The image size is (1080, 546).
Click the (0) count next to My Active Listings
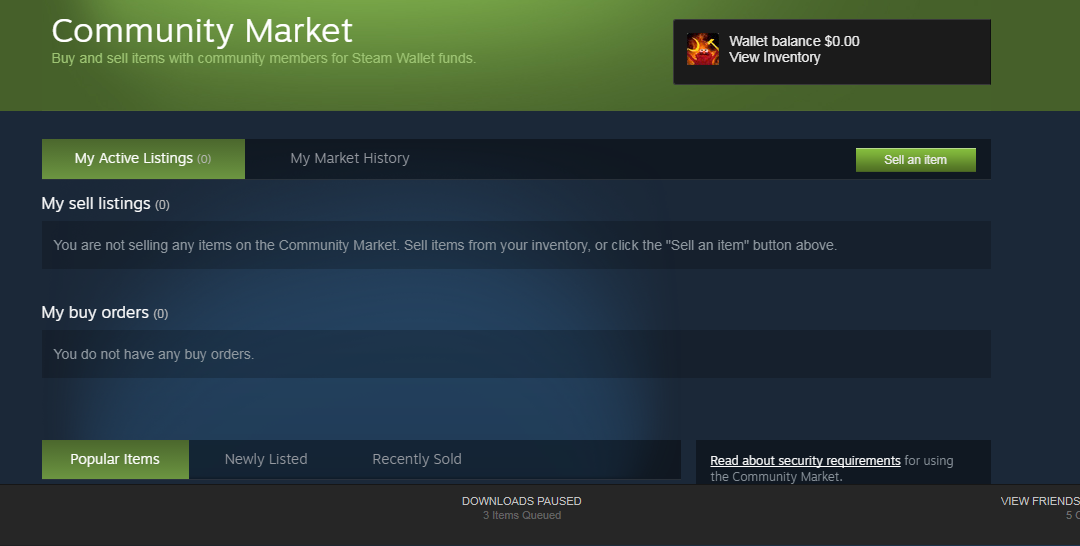[204, 159]
